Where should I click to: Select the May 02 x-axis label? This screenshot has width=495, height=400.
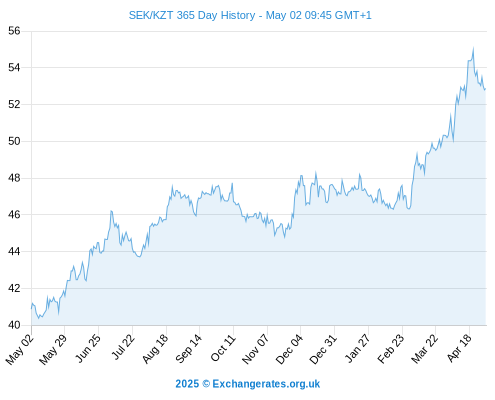pos(20,349)
